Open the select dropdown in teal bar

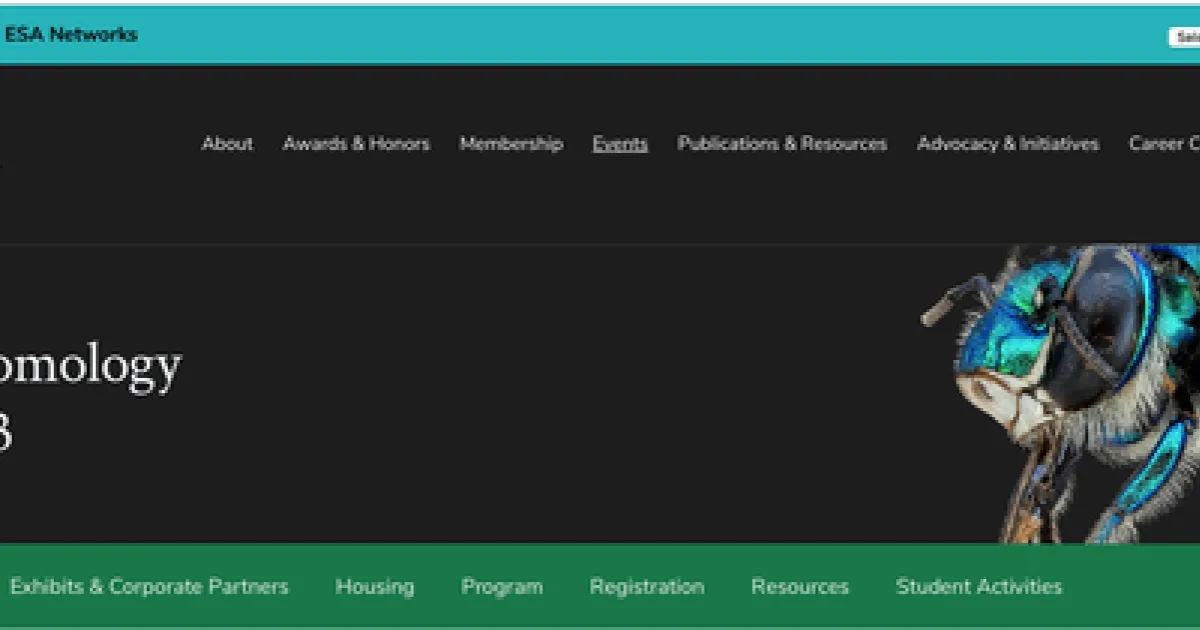[x=1184, y=37]
